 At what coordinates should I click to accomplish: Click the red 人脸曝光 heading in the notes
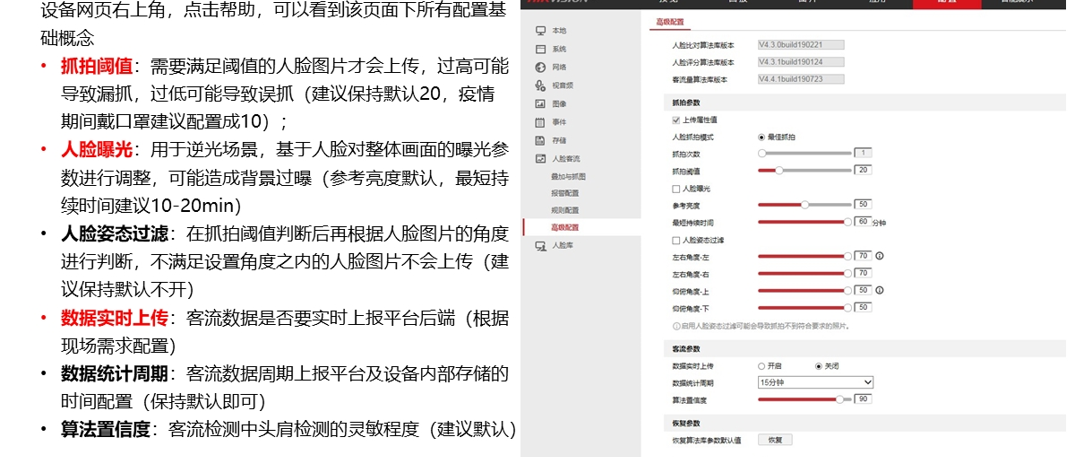tap(96, 149)
